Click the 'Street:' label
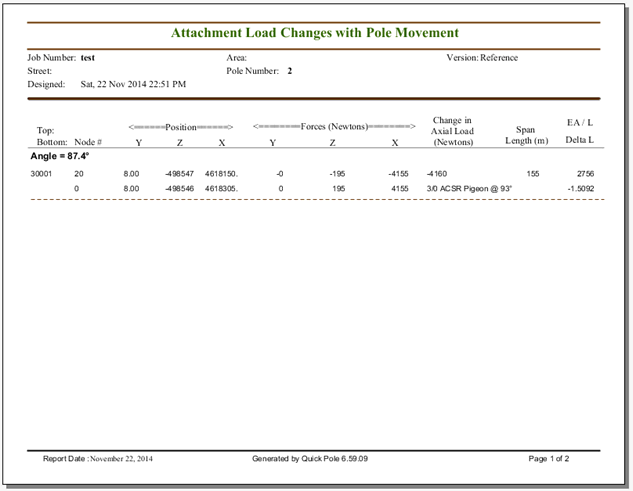This screenshot has width=633, height=491. 40,71
